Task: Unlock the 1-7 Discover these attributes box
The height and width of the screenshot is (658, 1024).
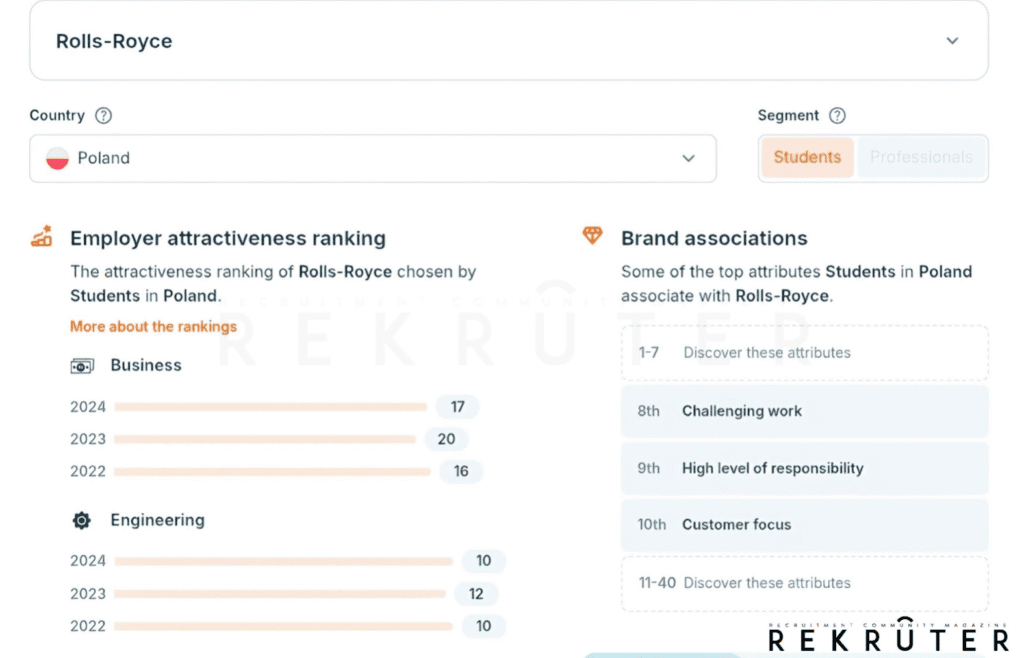Action: click(804, 353)
